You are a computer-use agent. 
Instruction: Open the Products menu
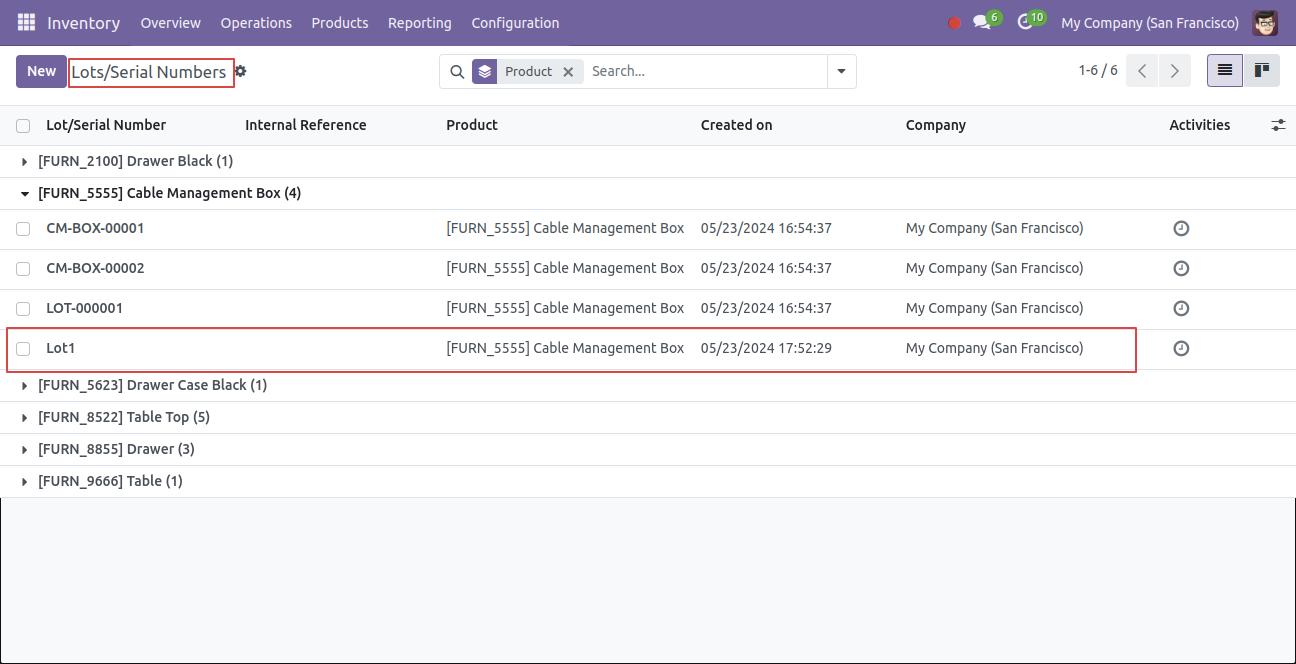pyautogui.click(x=340, y=23)
